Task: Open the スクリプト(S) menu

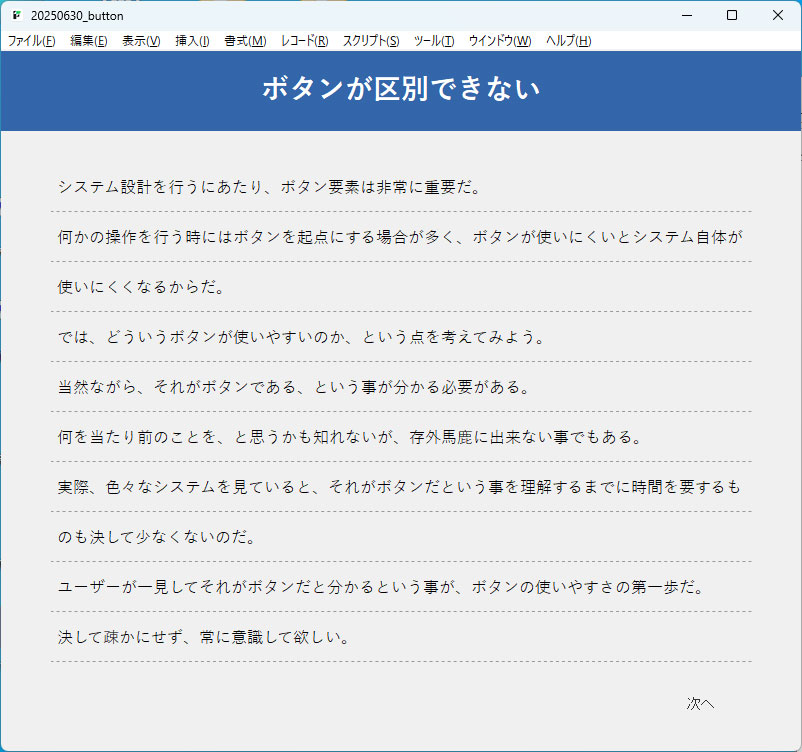Action: coord(371,41)
